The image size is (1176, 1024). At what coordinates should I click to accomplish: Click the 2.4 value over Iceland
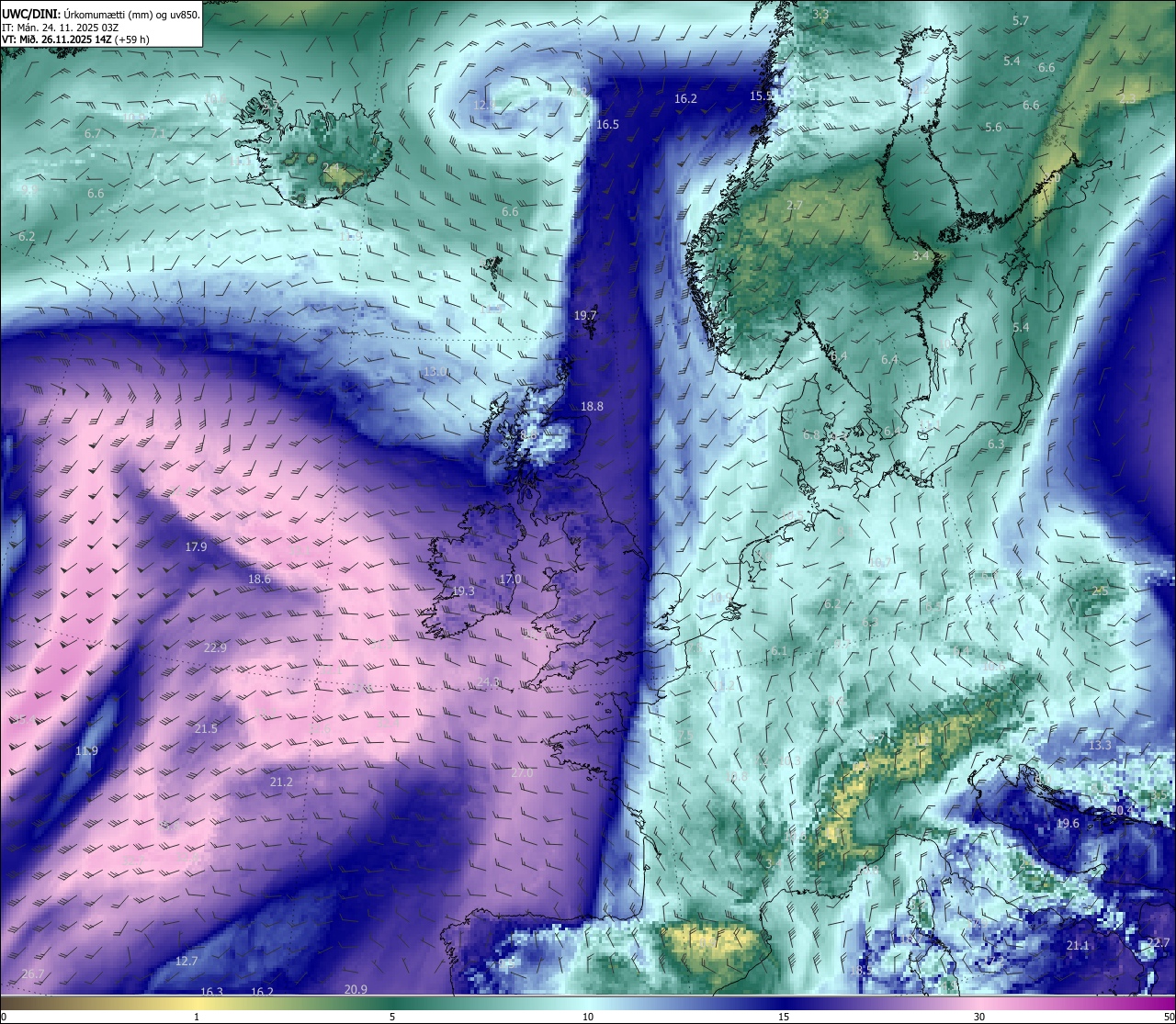[330, 168]
